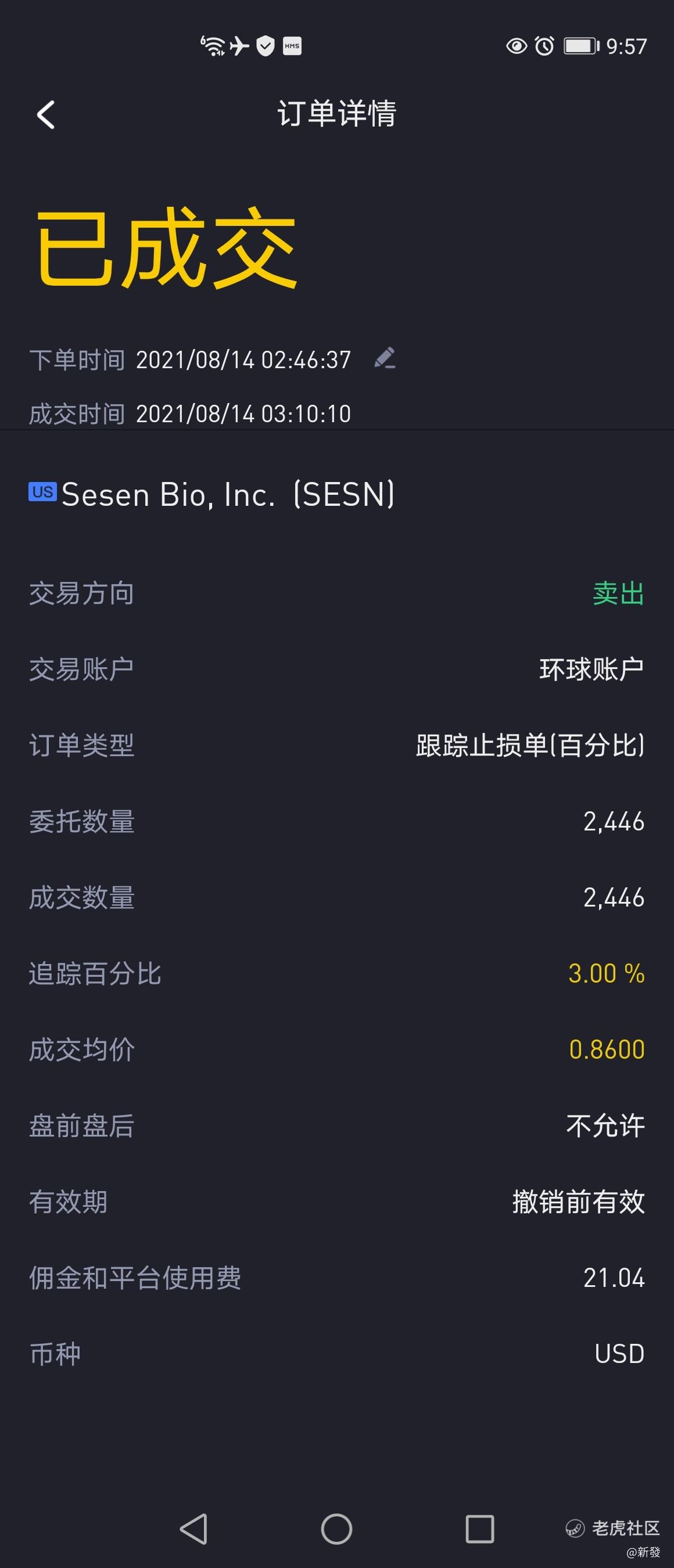Tap the Wi-Fi status icon
This screenshot has width=674, height=1568.
[x=213, y=46]
